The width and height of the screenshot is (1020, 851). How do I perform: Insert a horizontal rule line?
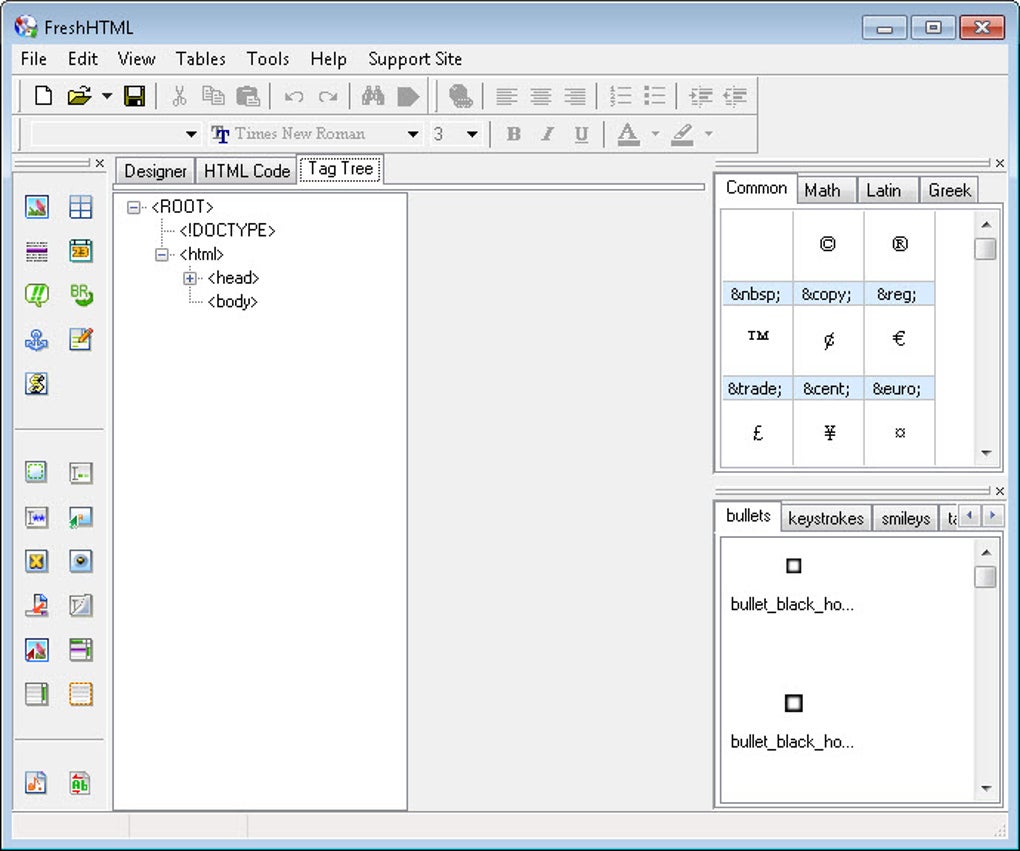click(36, 251)
